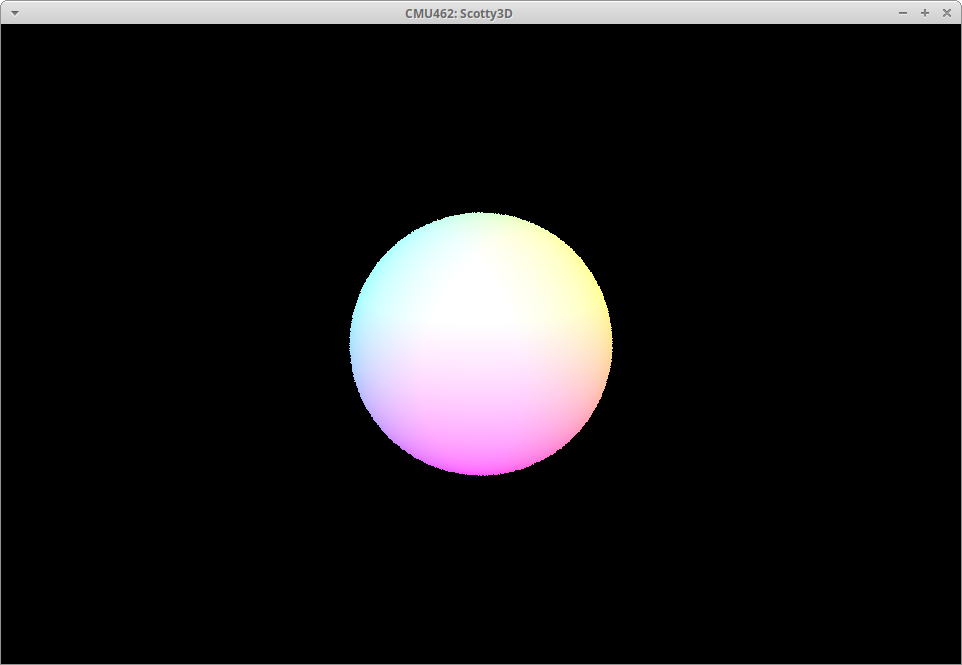Image resolution: width=962 pixels, height=665 pixels.
Task: Click the rendered sphere in the viewport
Action: [x=481, y=344]
